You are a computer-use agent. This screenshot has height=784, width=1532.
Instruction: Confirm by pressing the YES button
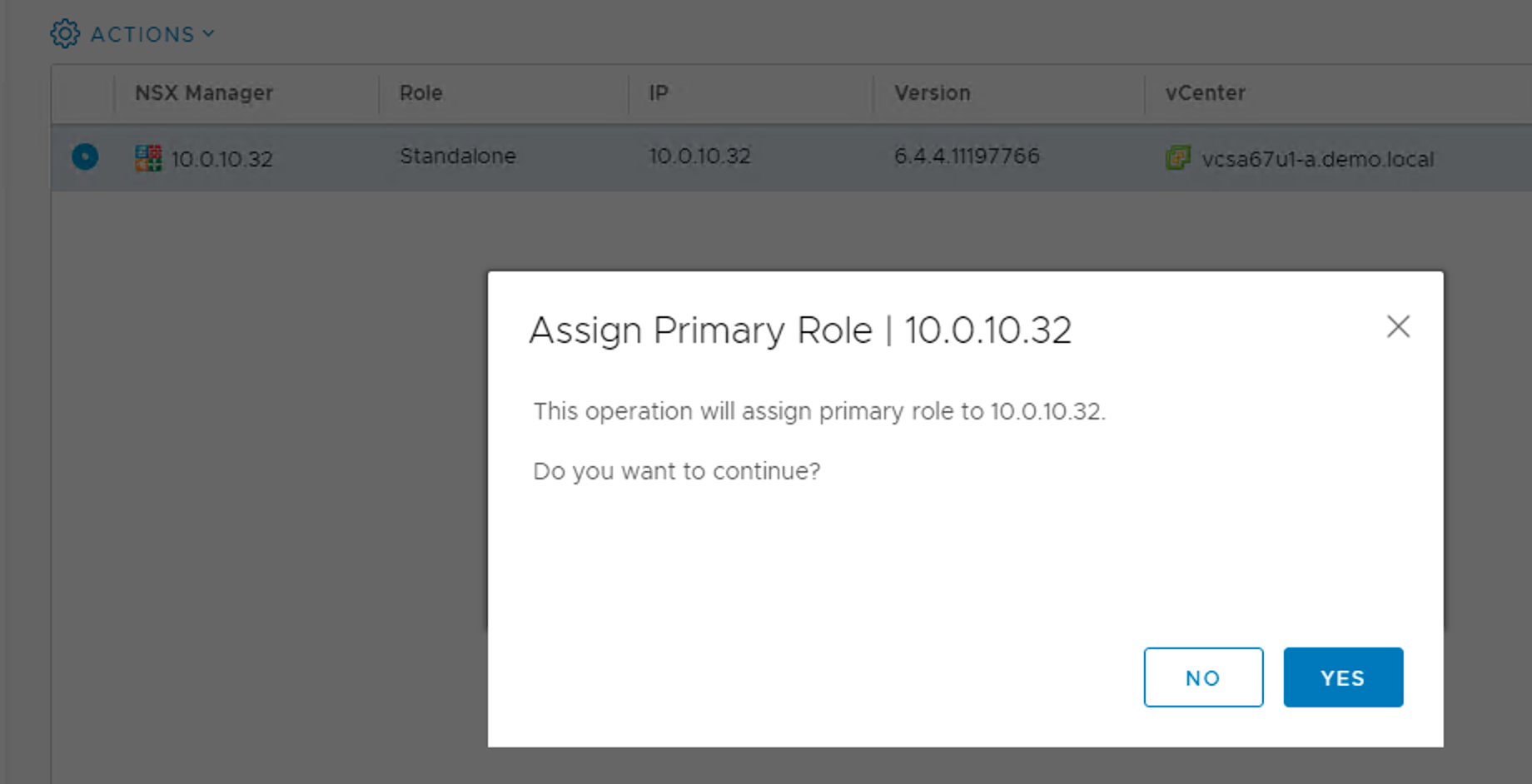pos(1342,677)
